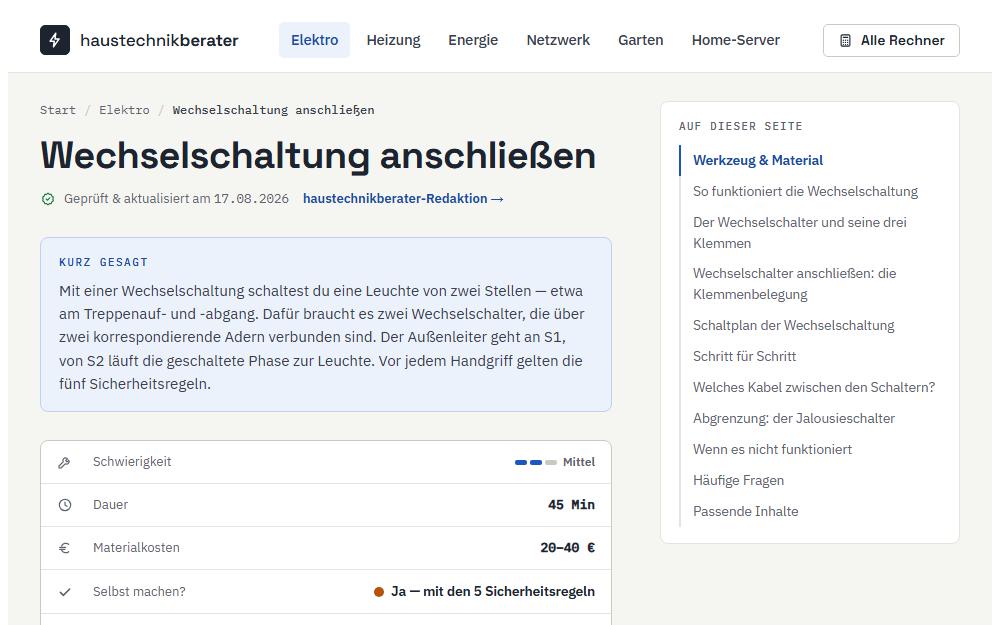Screen dimensions: 1000x625
Task: Click the 20–40 € cost value
Action: point(568,547)
